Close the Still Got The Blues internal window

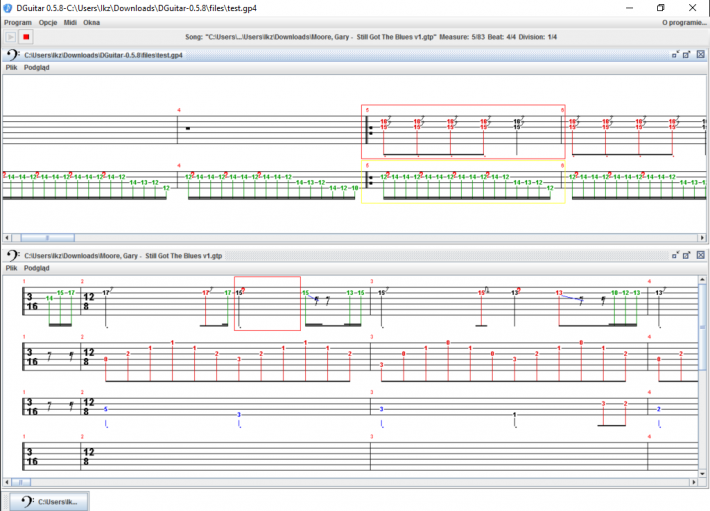coord(700,255)
